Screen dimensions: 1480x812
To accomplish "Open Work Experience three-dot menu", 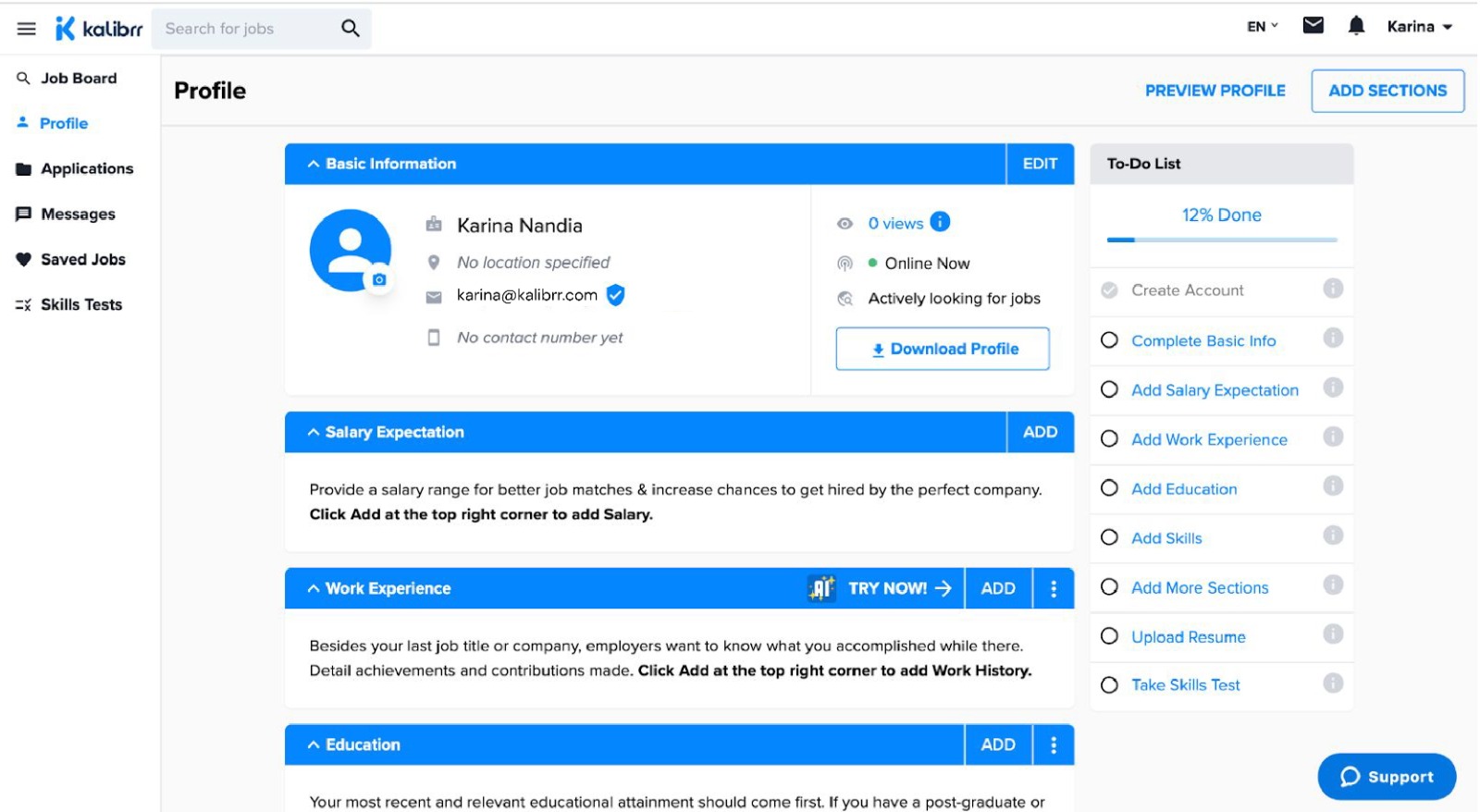I will point(1053,588).
